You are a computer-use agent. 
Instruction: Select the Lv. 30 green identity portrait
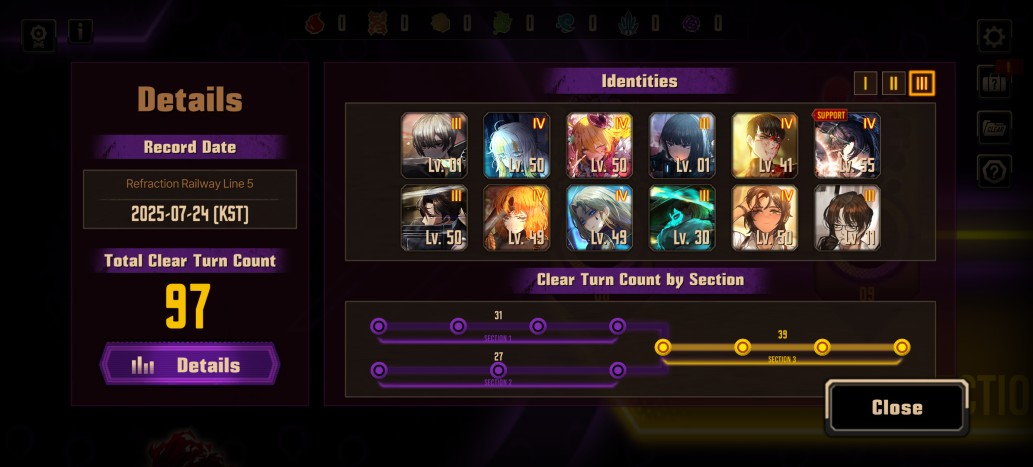pyautogui.click(x=682, y=217)
